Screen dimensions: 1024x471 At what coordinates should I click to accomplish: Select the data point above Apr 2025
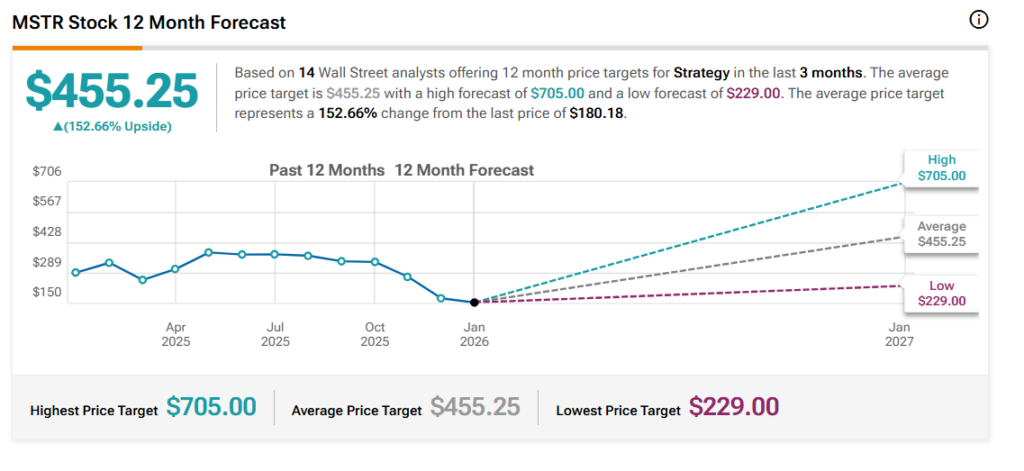[175, 269]
